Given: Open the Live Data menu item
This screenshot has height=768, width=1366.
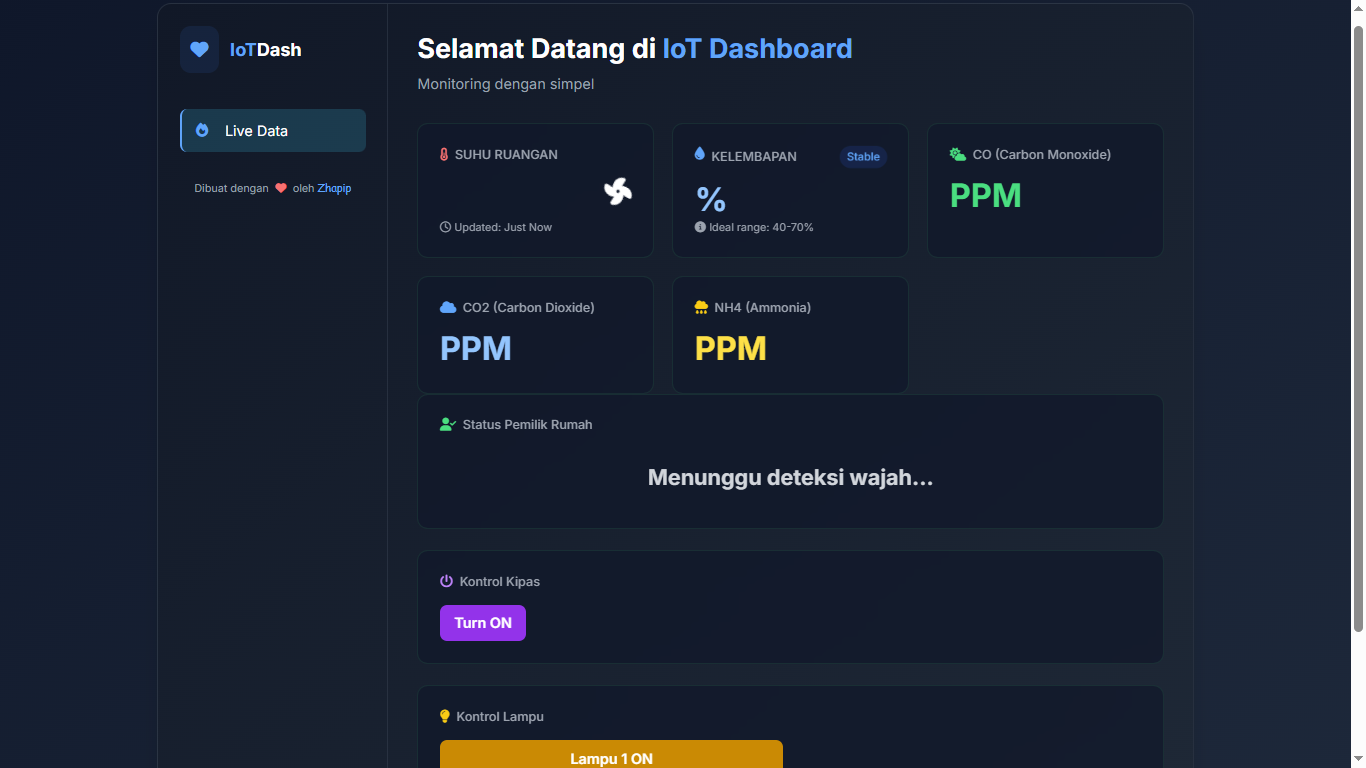Looking at the screenshot, I should 273,130.
